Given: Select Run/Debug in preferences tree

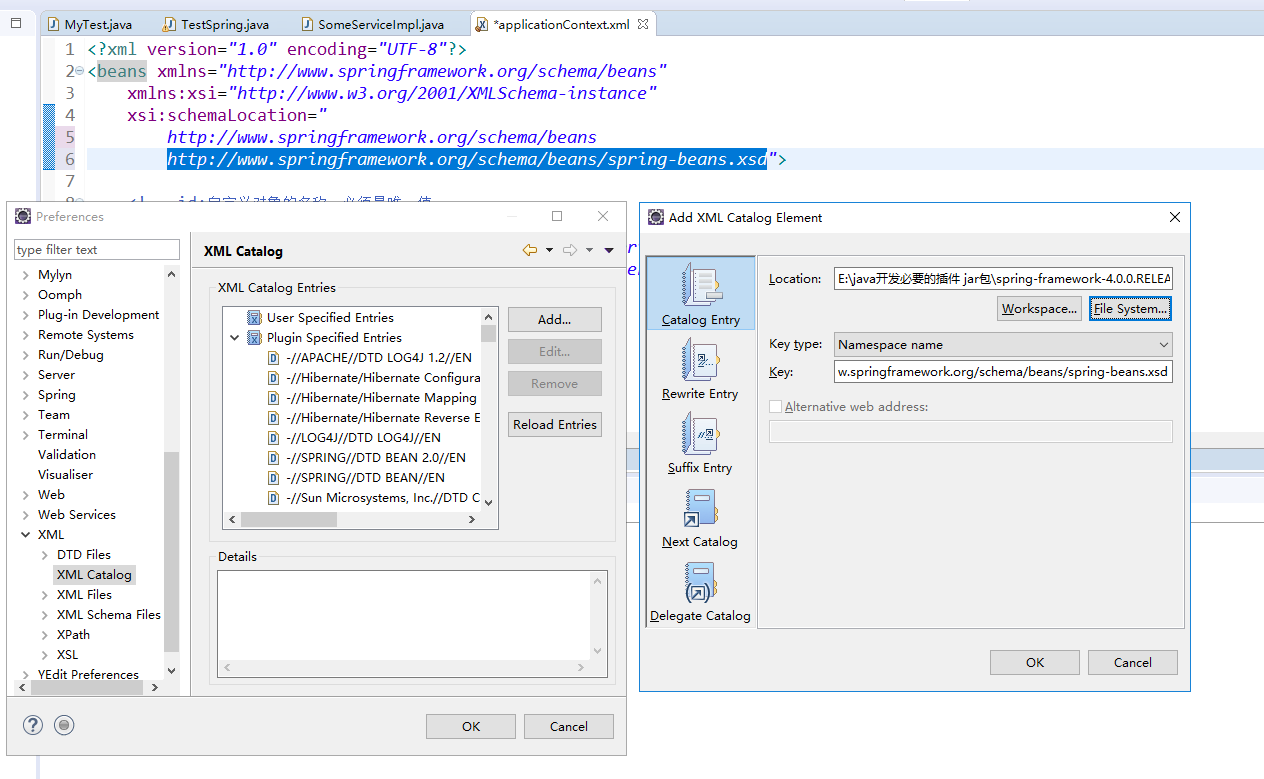Looking at the screenshot, I should point(70,354).
